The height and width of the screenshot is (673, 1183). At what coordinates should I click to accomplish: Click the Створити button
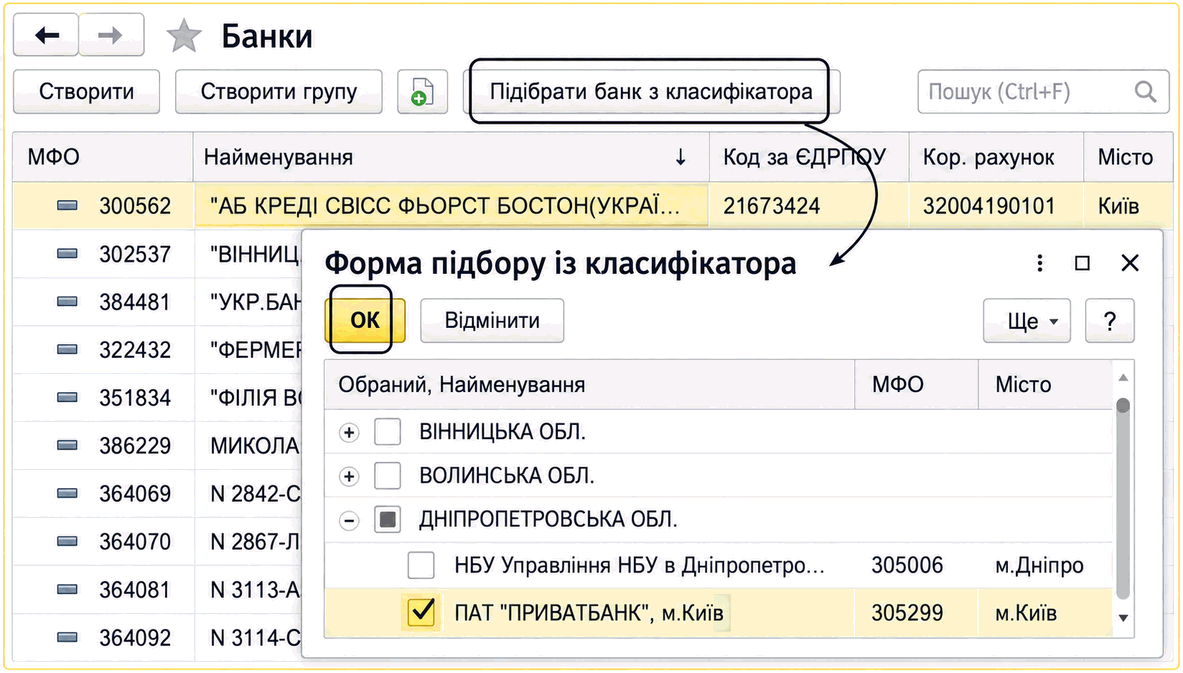[x=87, y=92]
